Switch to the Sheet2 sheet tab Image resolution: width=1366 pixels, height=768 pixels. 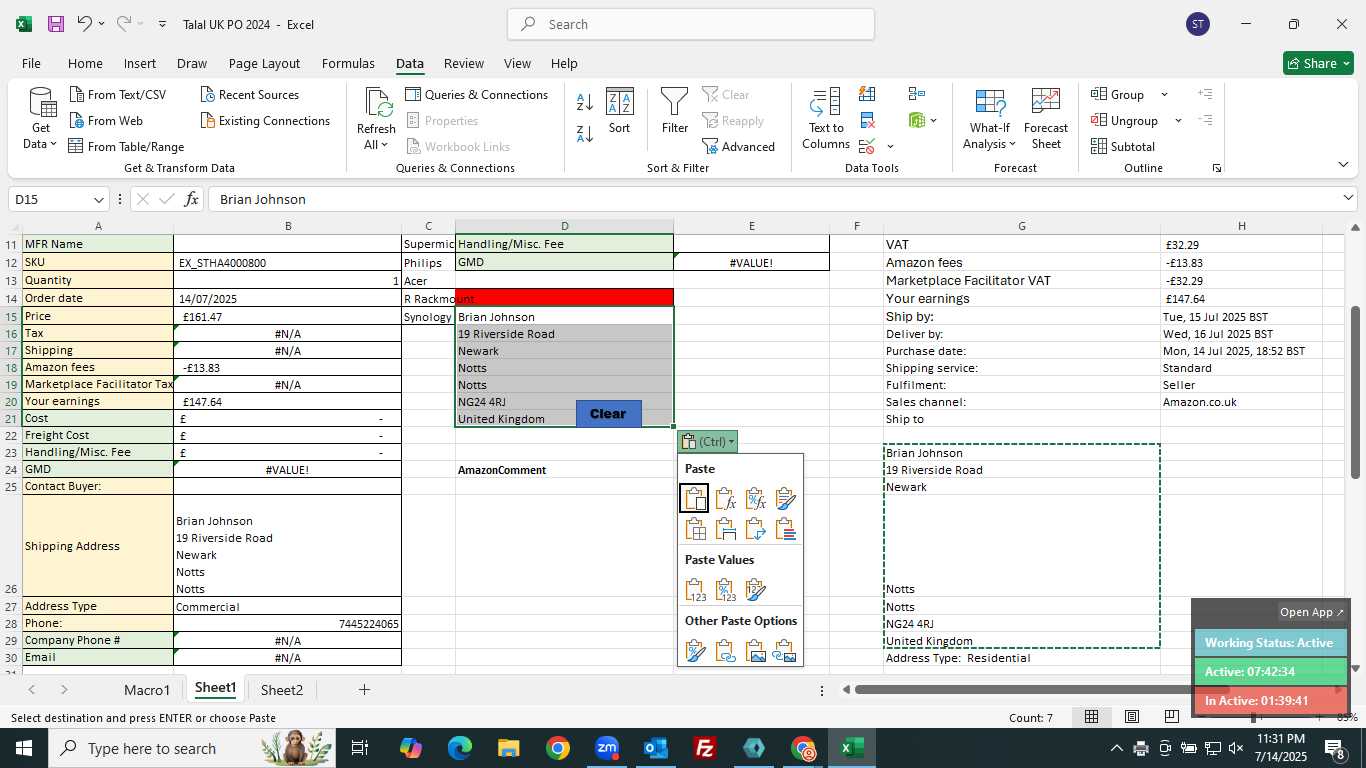coord(282,690)
